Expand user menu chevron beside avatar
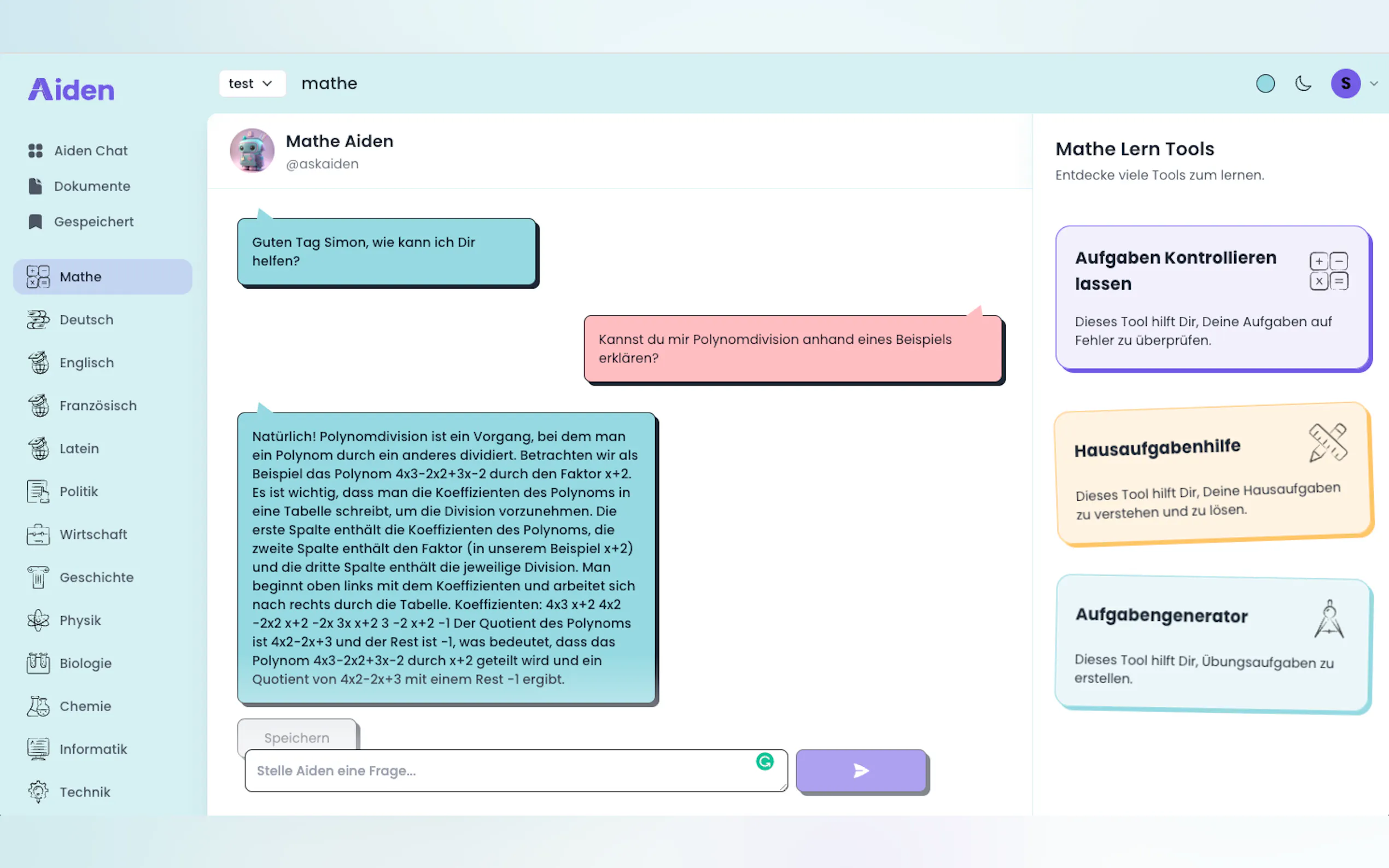The width and height of the screenshot is (1389, 868). [1374, 84]
